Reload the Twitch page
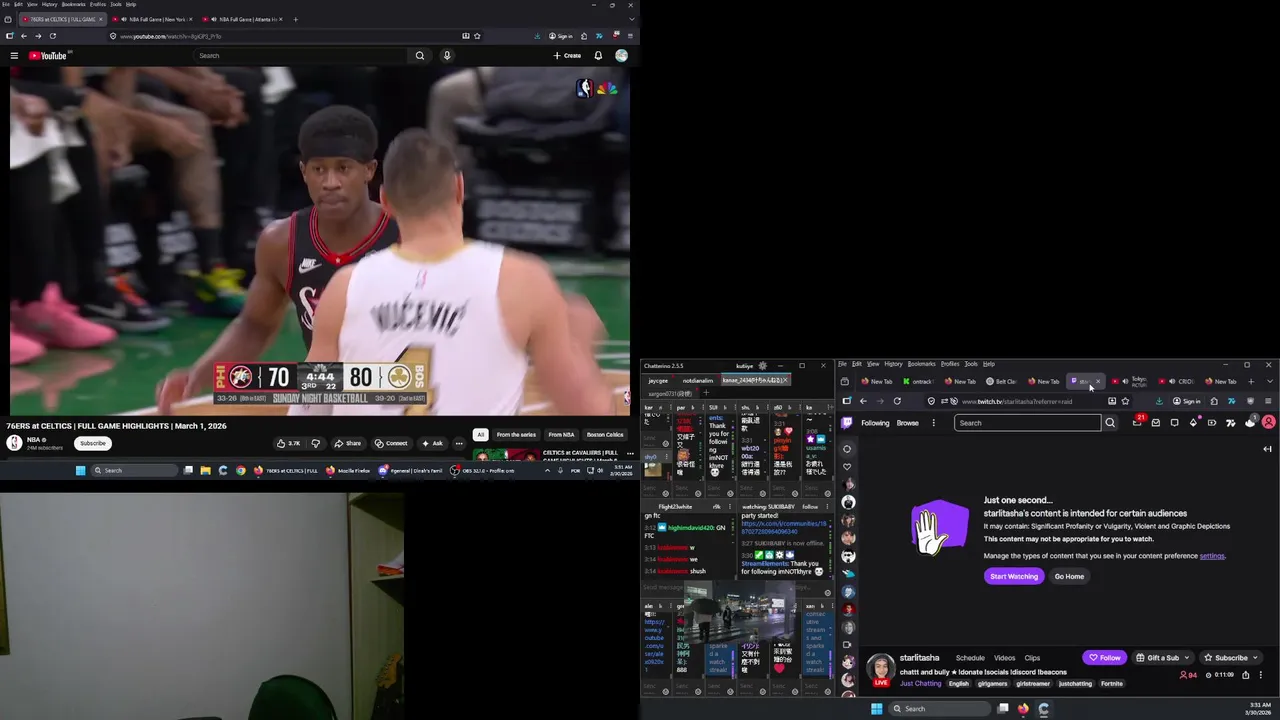 897,401
